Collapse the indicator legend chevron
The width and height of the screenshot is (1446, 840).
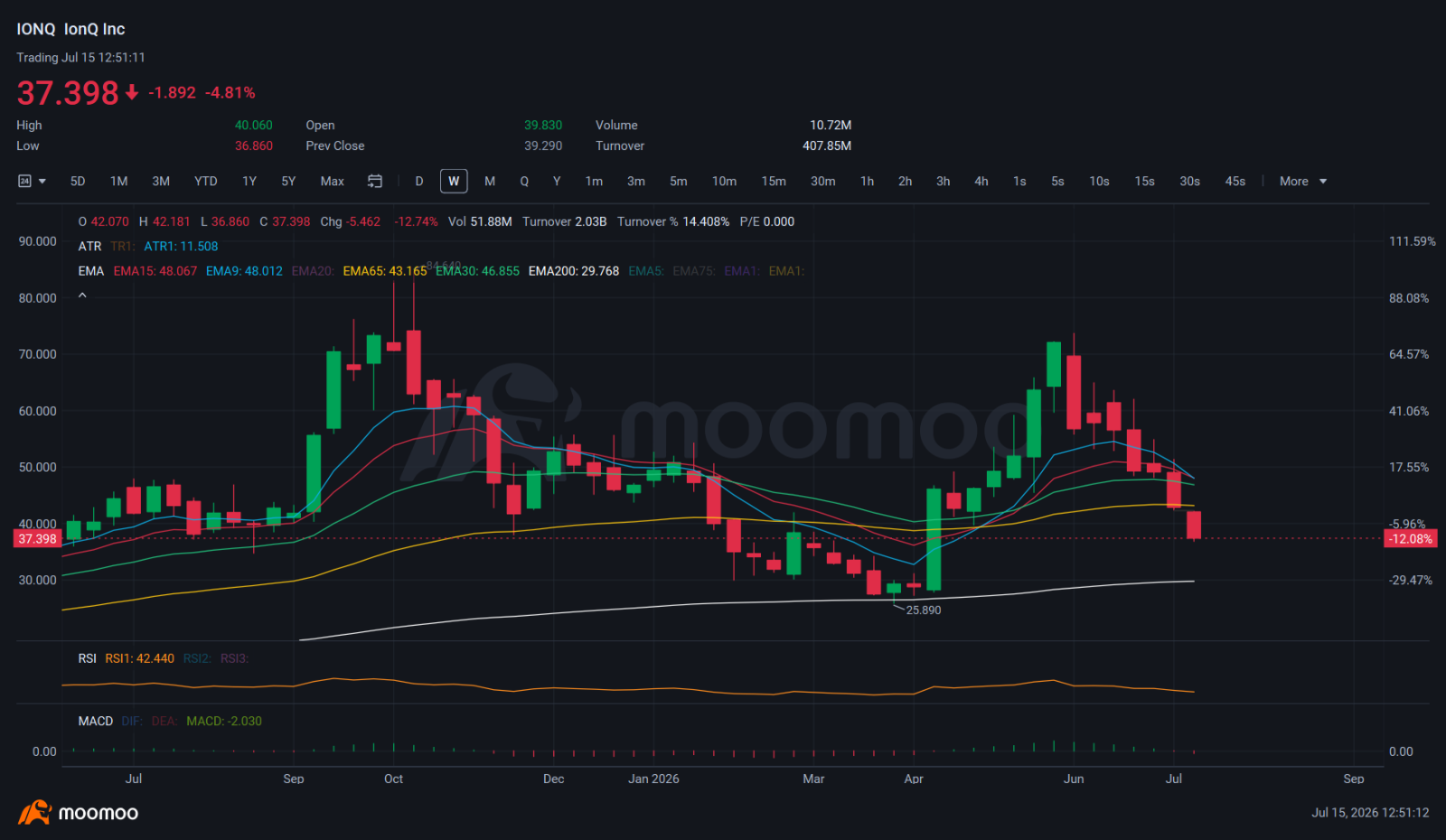tap(82, 295)
